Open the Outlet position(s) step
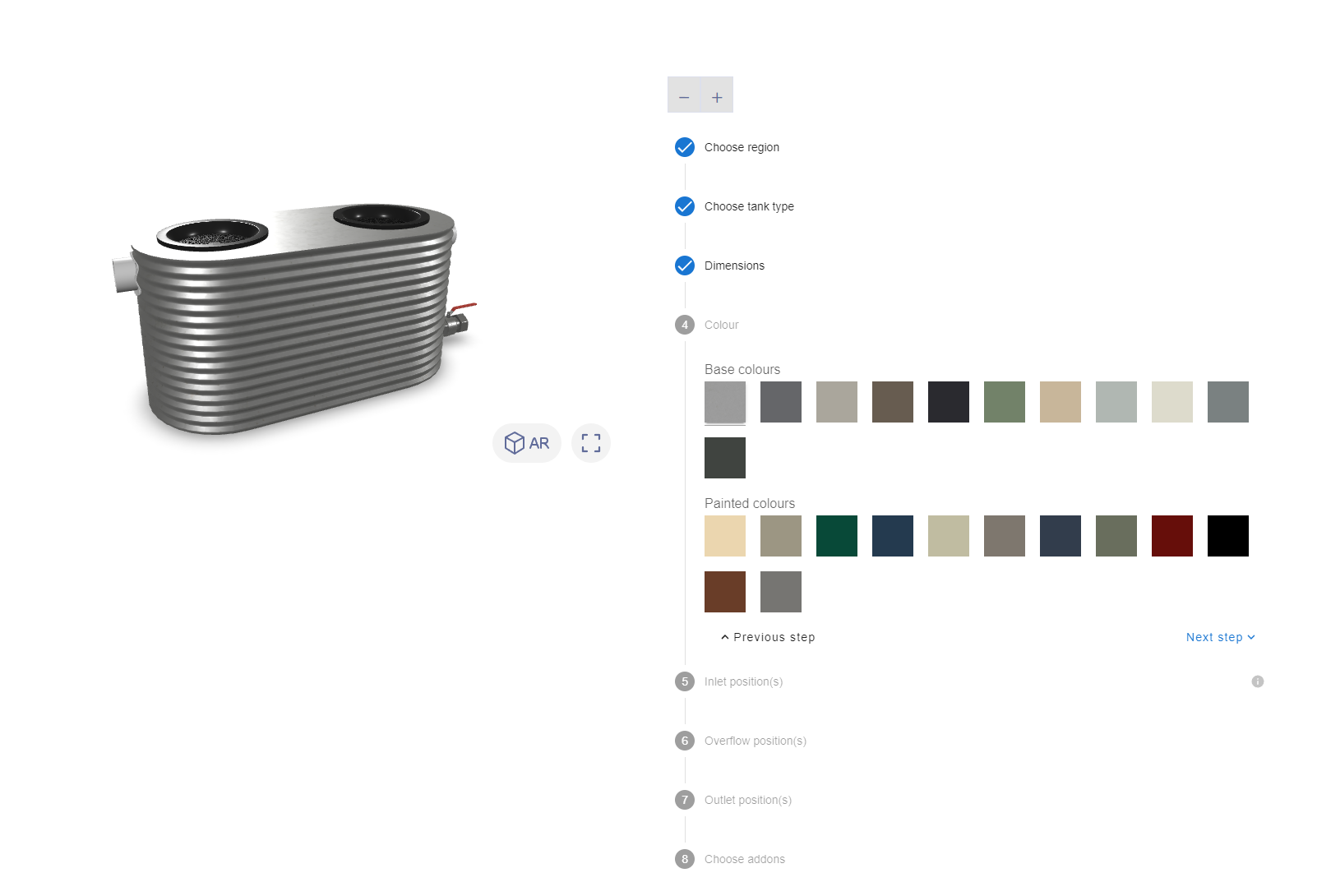 [748, 800]
